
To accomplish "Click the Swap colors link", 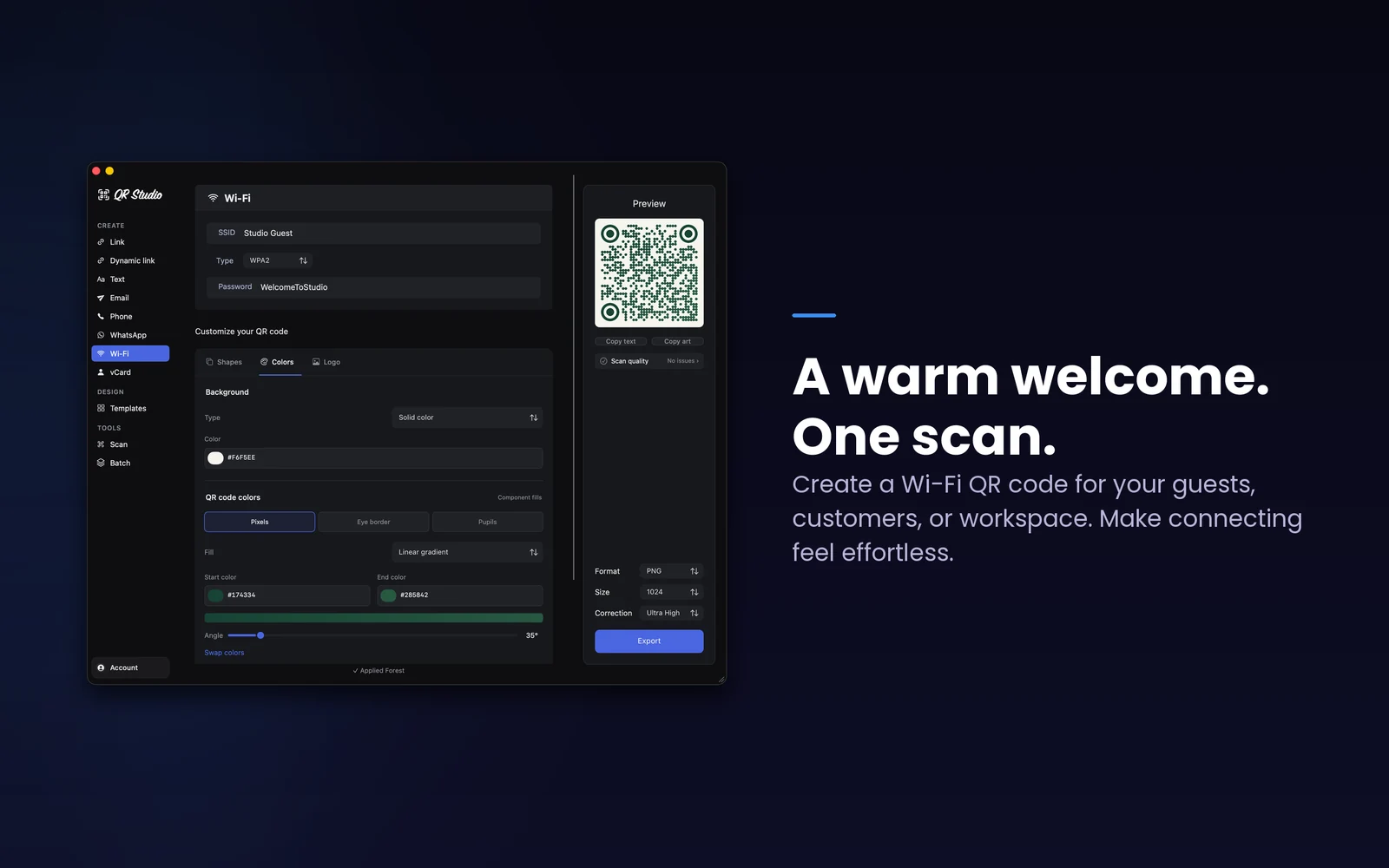I will pos(224,653).
